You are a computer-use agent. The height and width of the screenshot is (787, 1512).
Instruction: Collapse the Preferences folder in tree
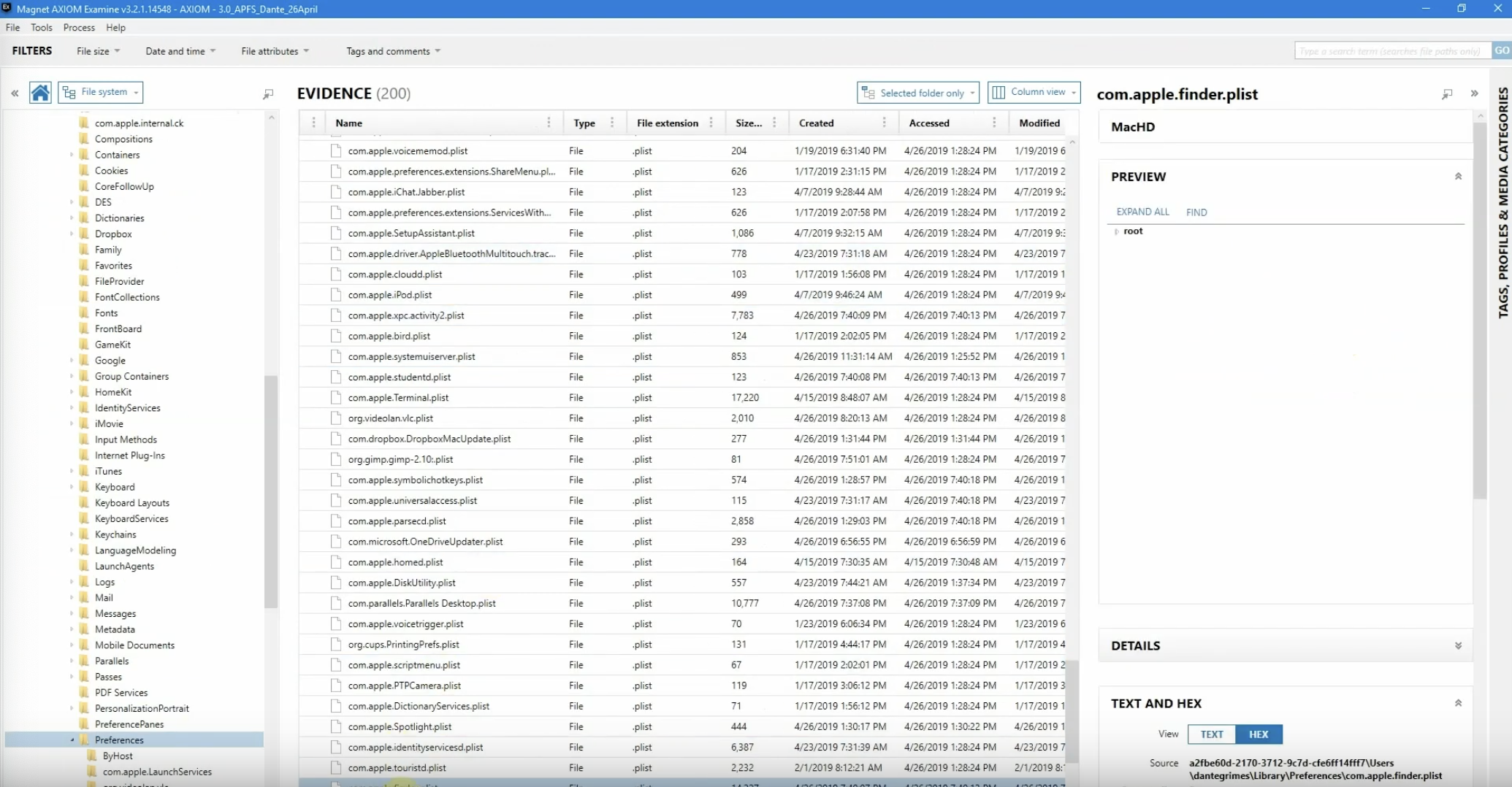click(x=72, y=740)
